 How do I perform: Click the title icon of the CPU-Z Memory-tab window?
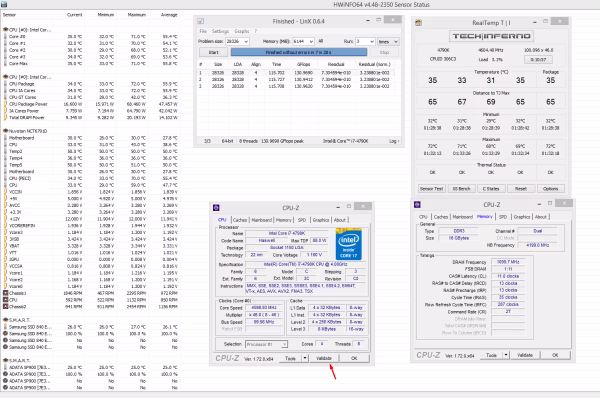(x=417, y=204)
